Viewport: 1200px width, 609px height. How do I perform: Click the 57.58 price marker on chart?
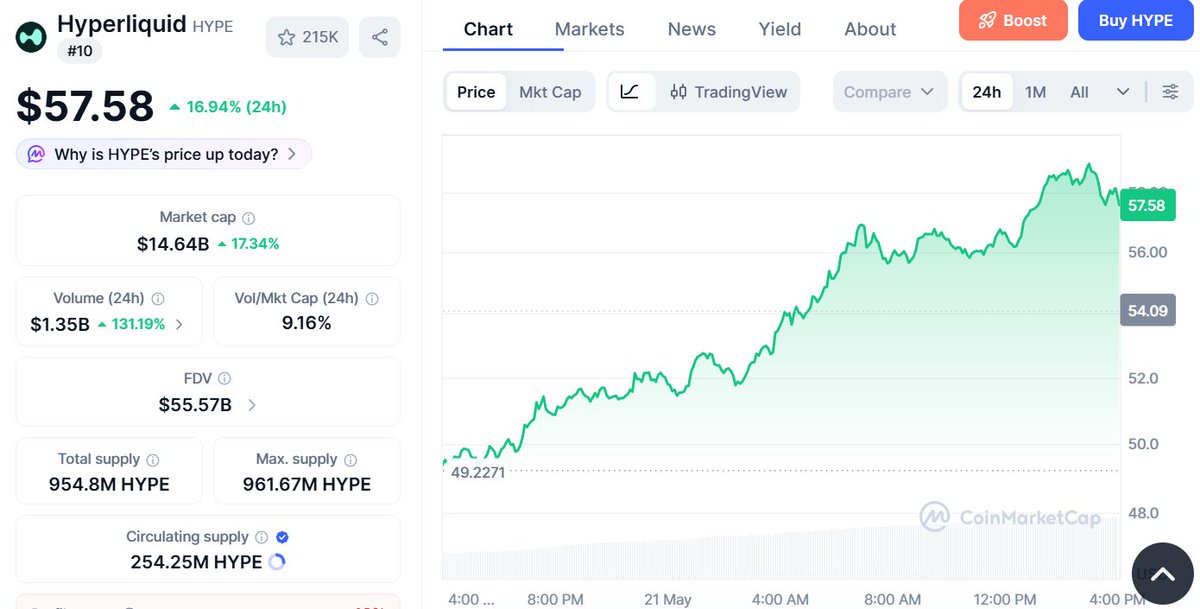point(1147,205)
